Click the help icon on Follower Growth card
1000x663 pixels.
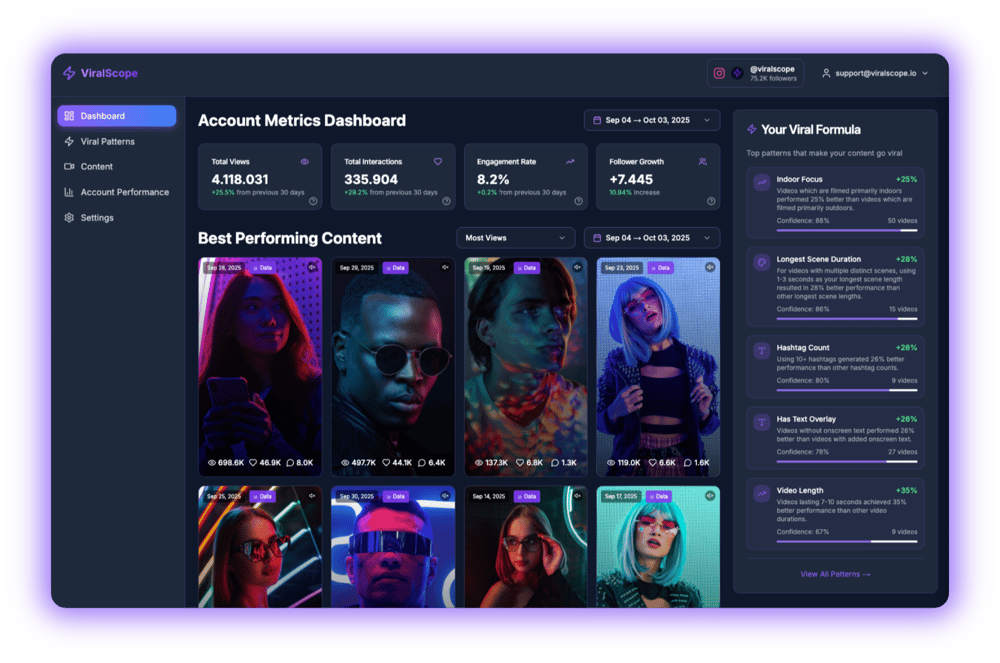[711, 201]
